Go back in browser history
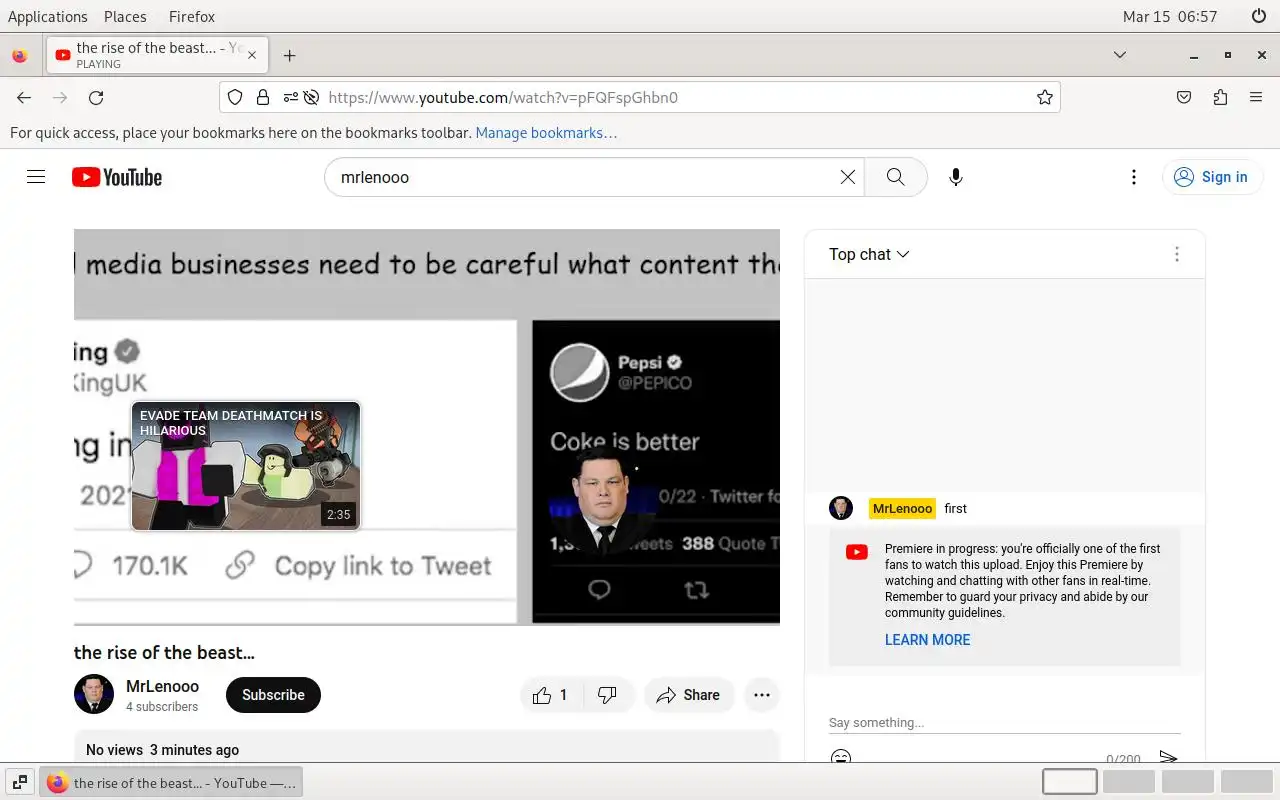The width and height of the screenshot is (1280, 800). point(24,97)
